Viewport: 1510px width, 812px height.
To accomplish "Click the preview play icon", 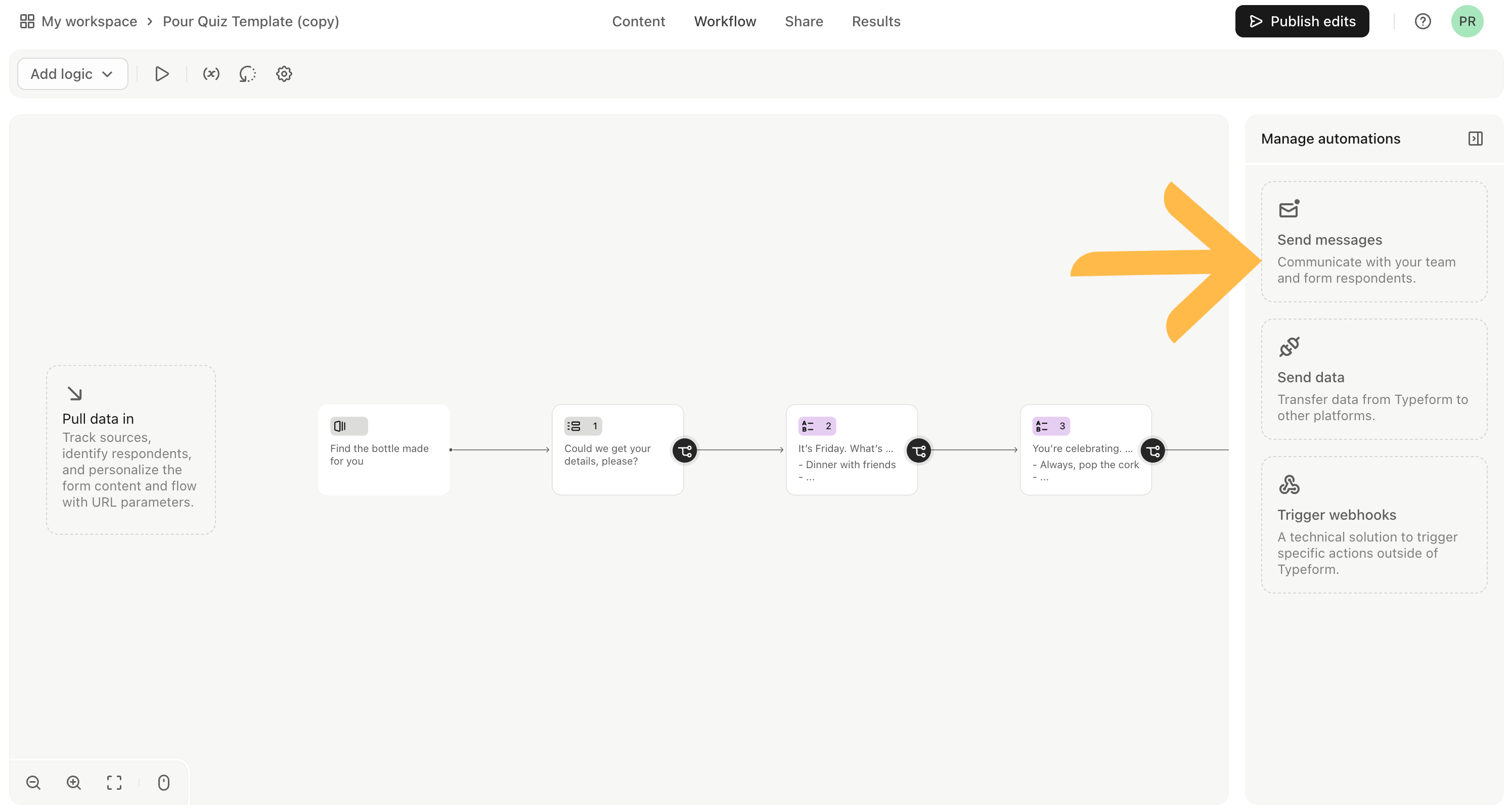I will pyautogui.click(x=162, y=74).
